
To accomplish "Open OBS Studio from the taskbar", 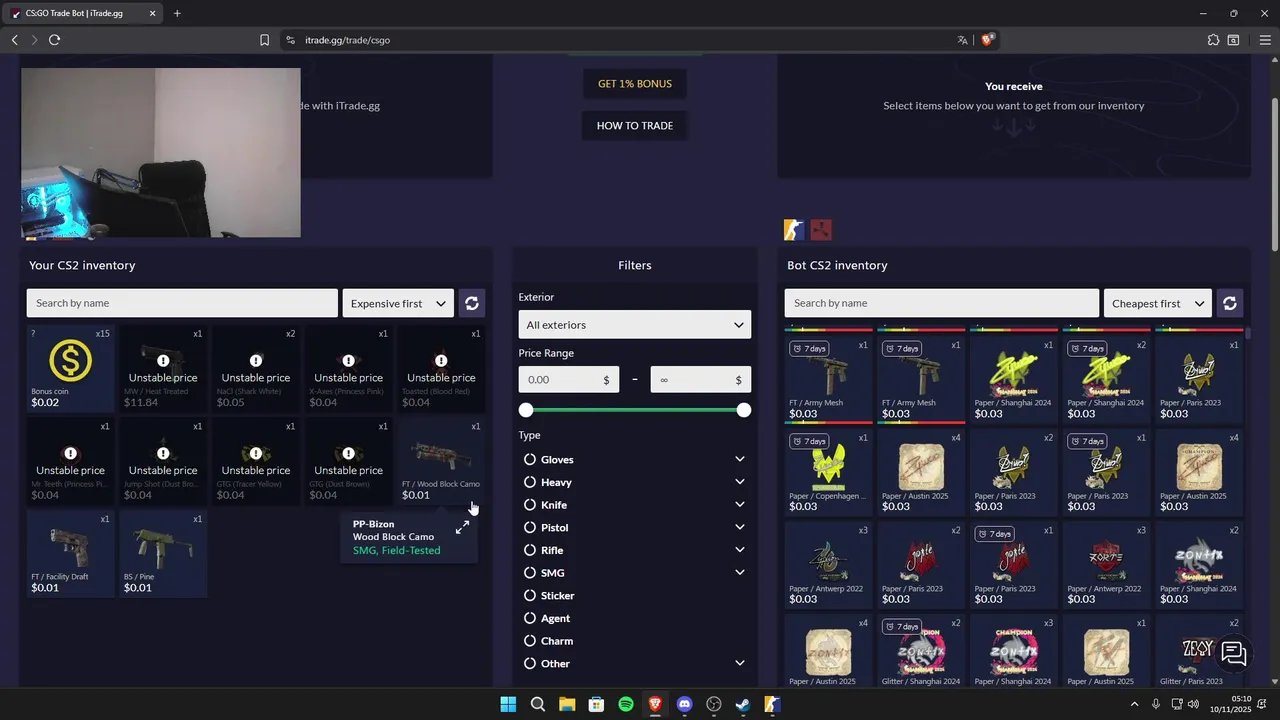I will pyautogui.click(x=714, y=704).
